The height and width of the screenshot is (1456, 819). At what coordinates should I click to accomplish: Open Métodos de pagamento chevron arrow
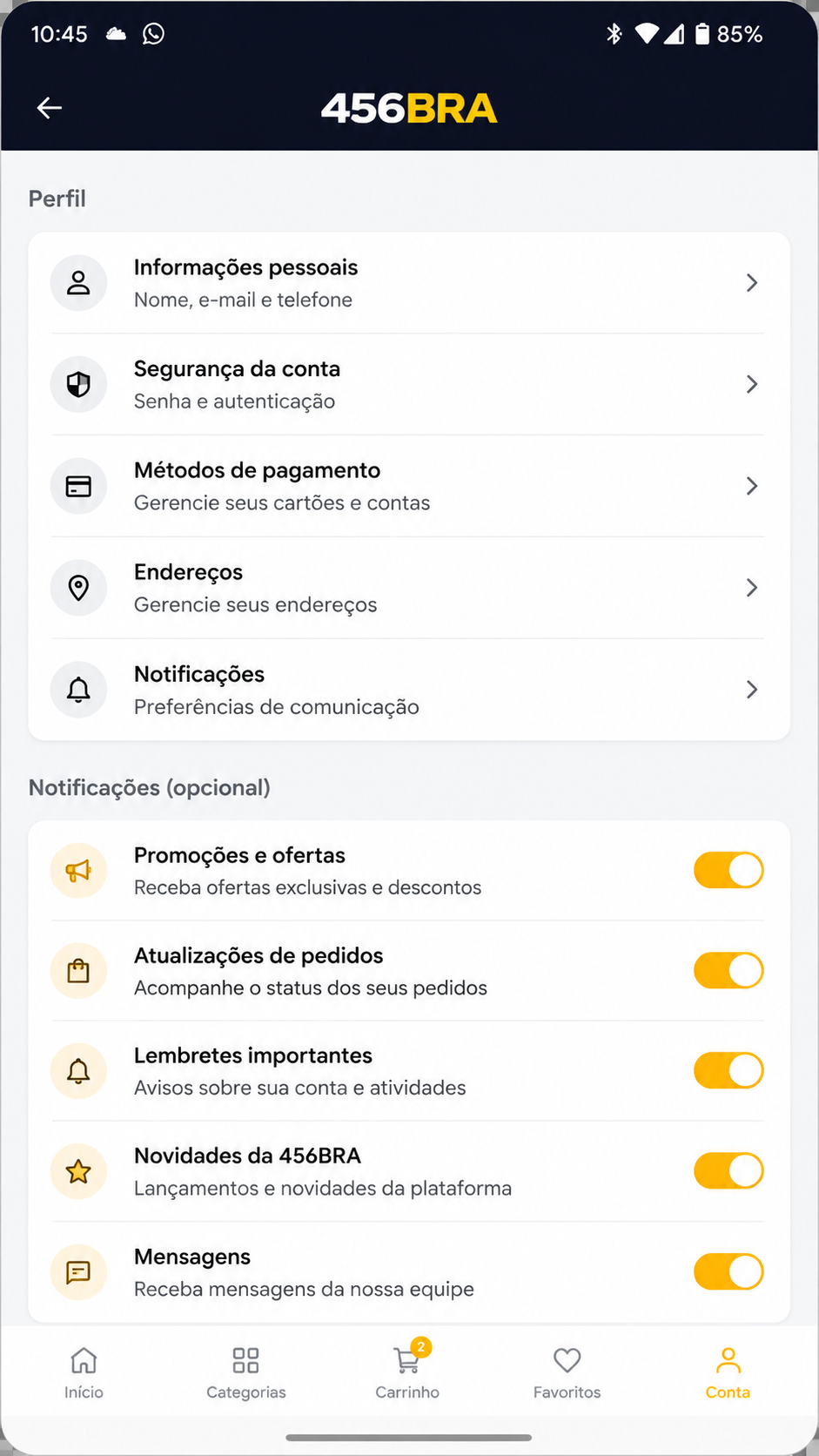click(x=752, y=486)
